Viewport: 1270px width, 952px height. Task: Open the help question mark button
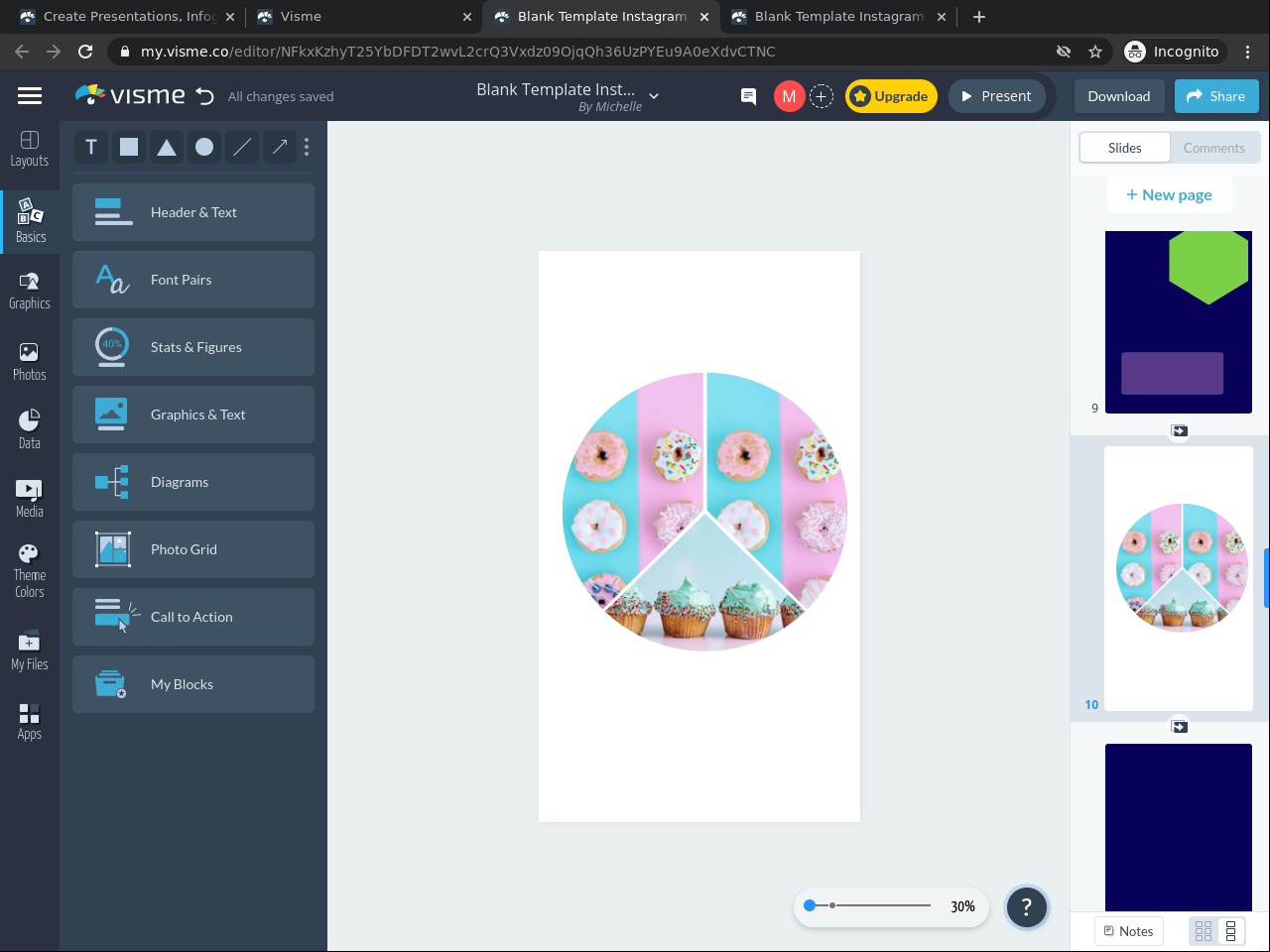[1027, 906]
